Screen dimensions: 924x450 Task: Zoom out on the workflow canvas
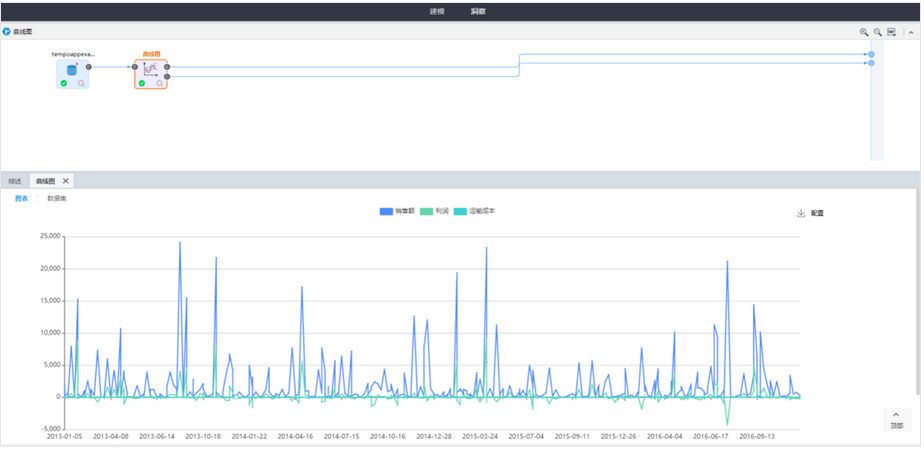877,32
